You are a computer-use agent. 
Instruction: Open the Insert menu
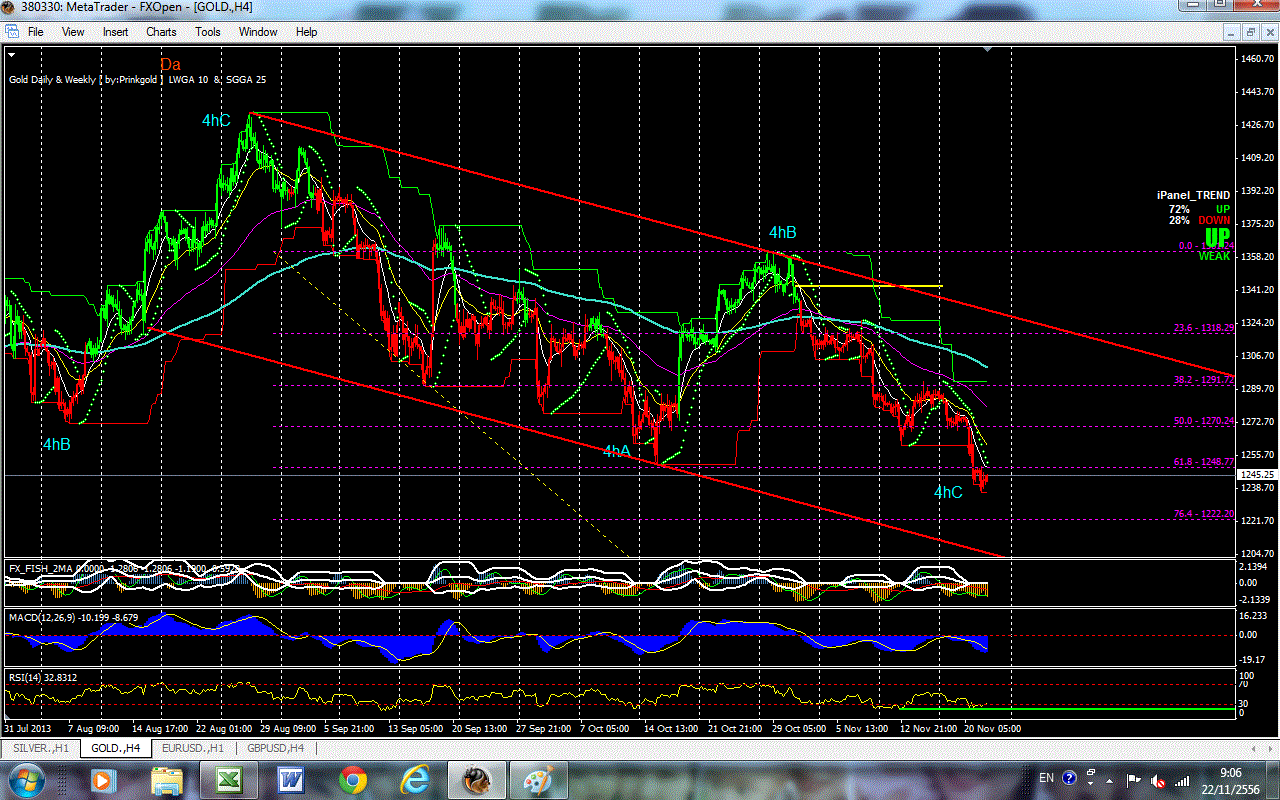point(115,32)
